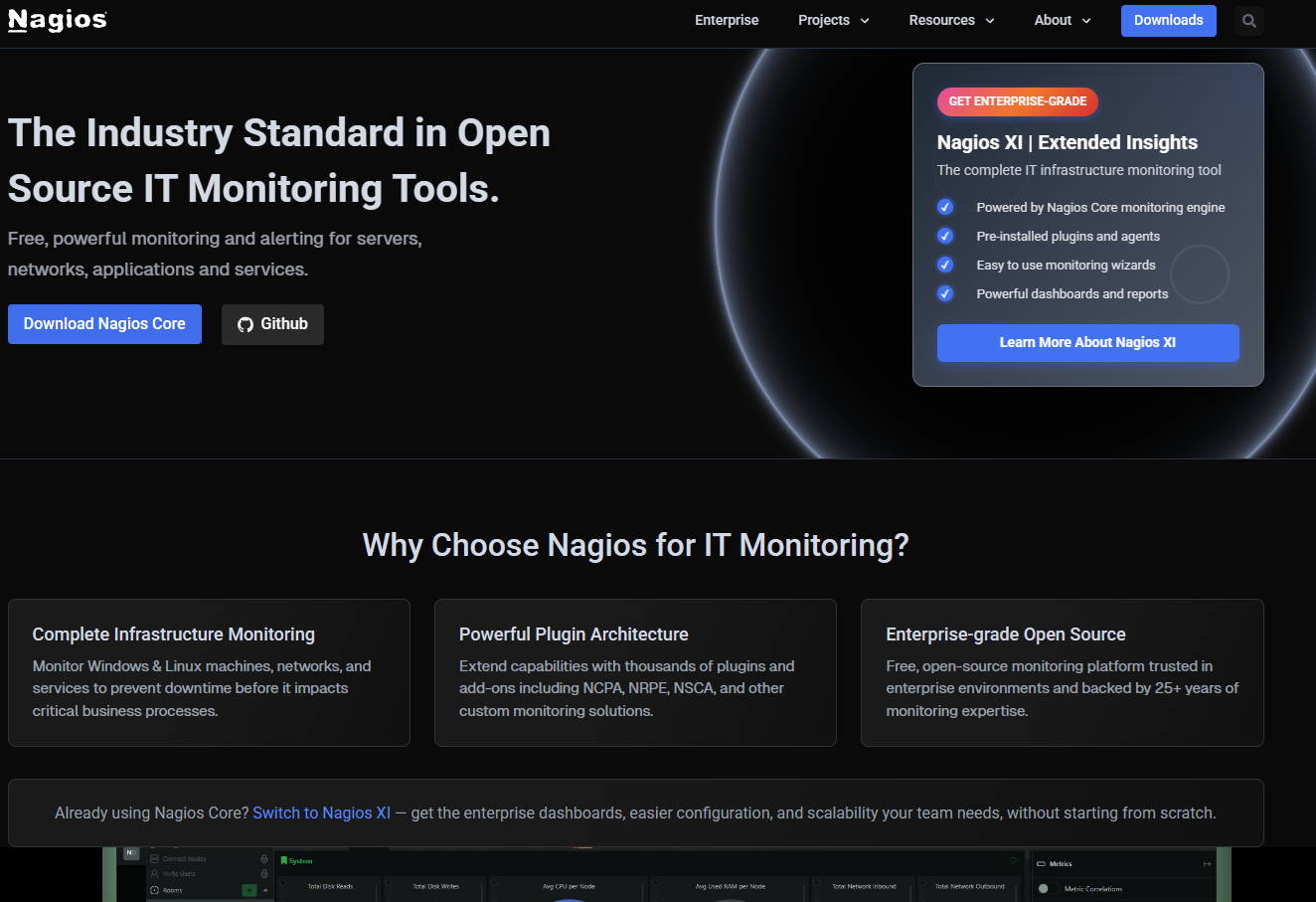Click Avg CPU per Node in dashboard preview
Screen dimensions: 1316x902
(569, 886)
